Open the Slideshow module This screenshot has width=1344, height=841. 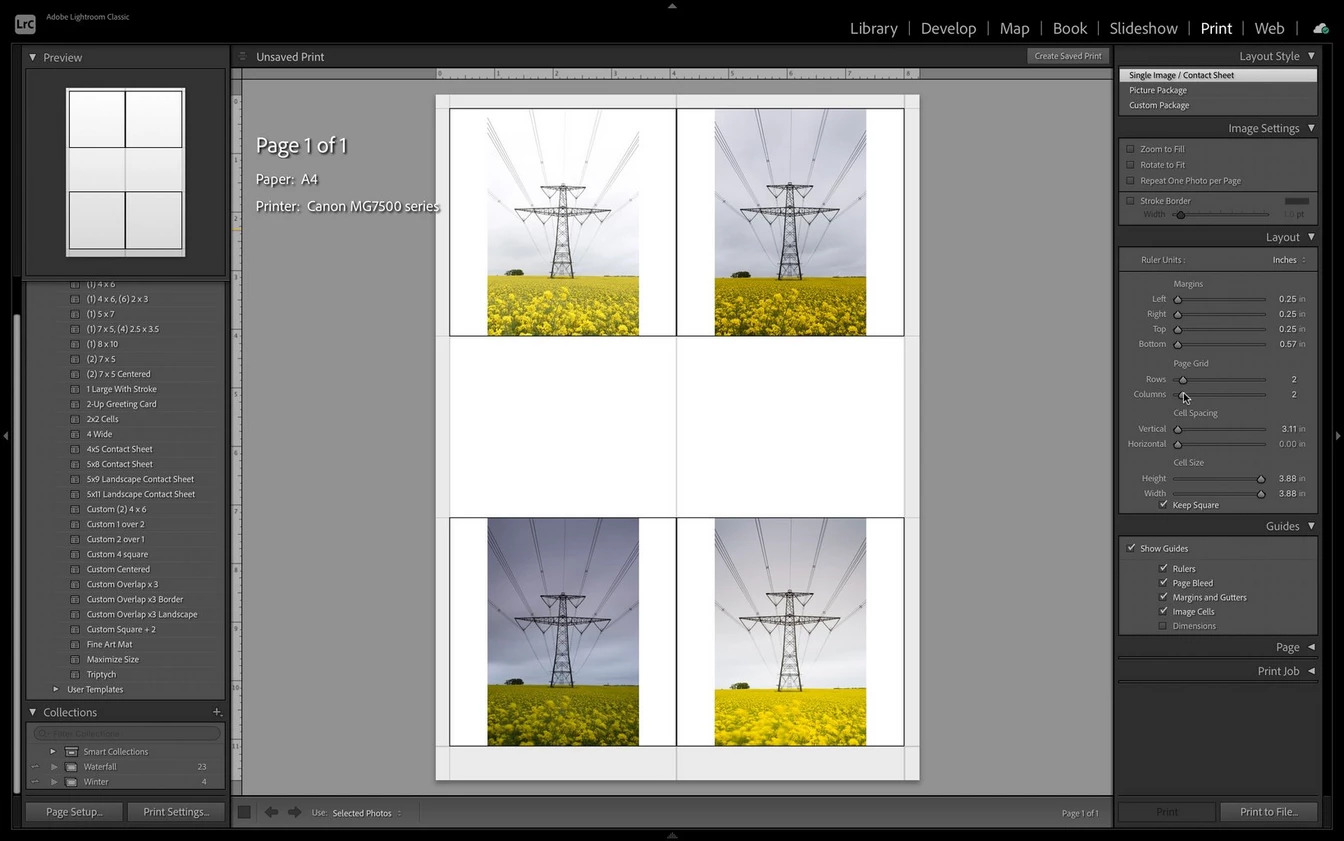[x=1143, y=28]
